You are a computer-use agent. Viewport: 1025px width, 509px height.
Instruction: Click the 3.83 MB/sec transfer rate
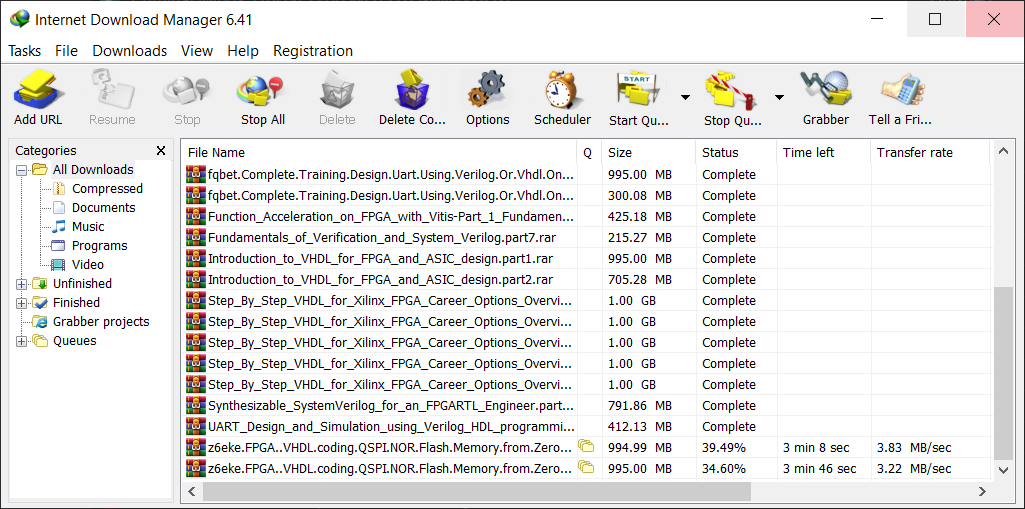click(914, 448)
